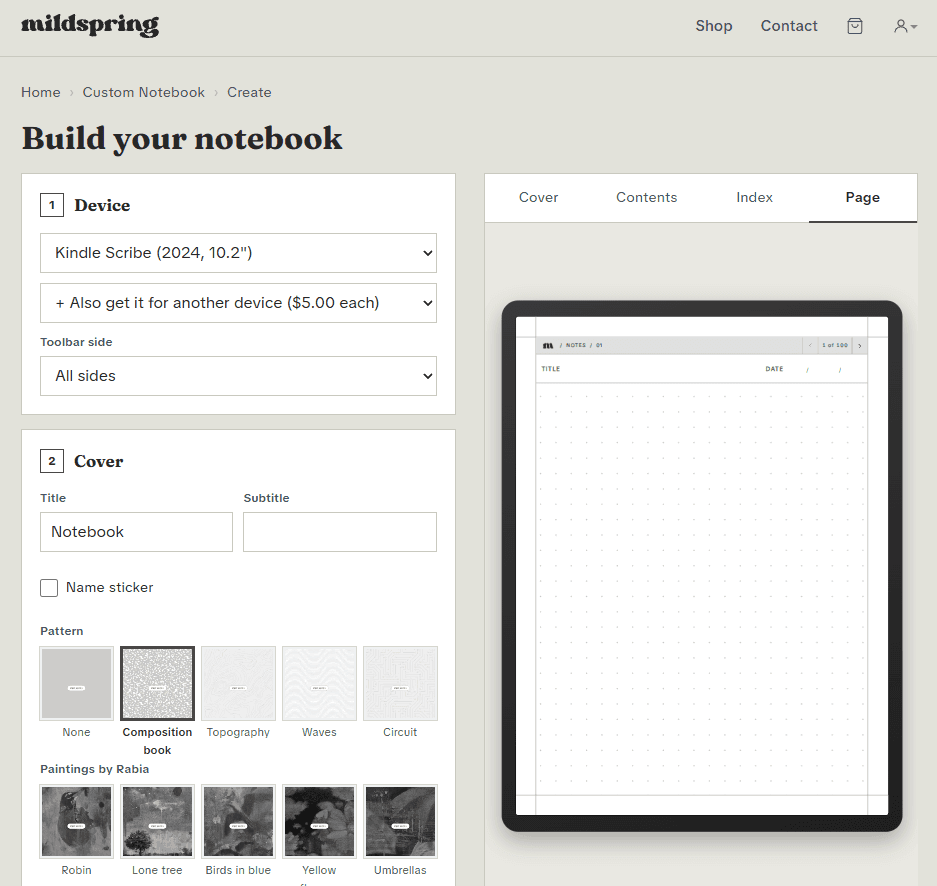937x886 pixels.
Task: Click the Title input field containing Notebook
Action: 136,532
